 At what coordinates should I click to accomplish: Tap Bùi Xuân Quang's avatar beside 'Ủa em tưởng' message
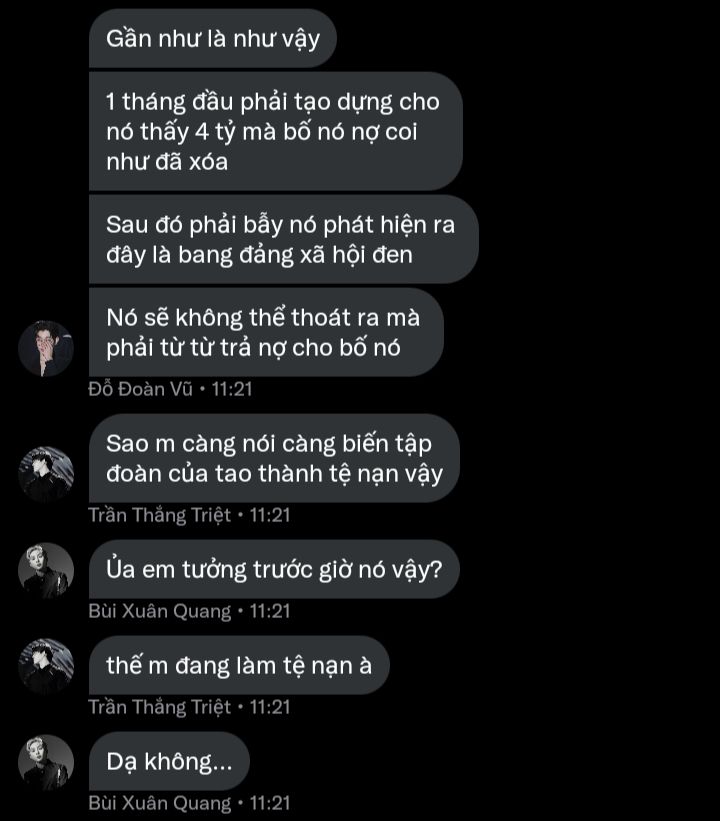tap(46, 570)
